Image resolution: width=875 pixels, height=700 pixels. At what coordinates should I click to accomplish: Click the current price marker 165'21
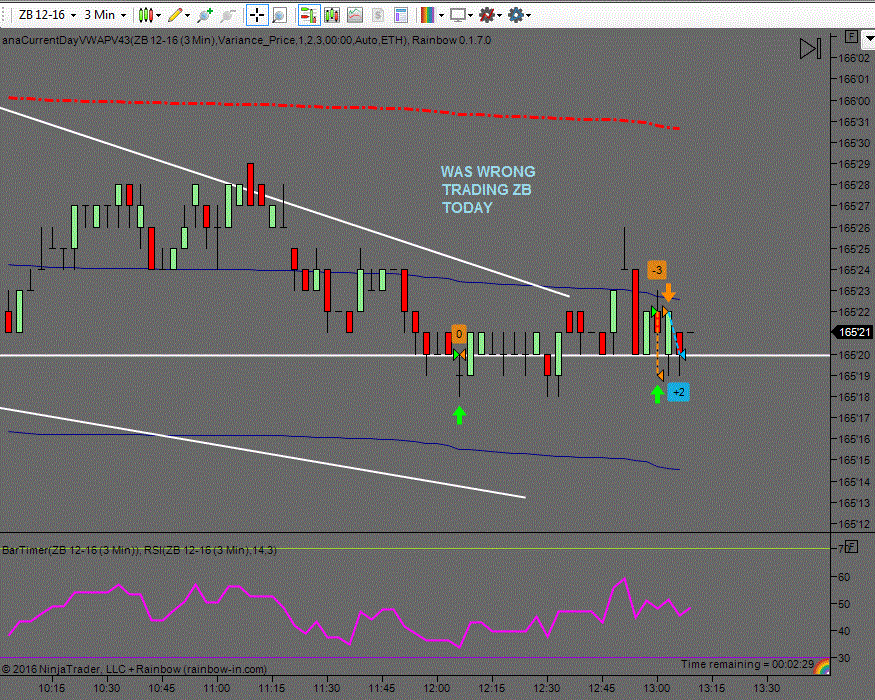coord(853,333)
